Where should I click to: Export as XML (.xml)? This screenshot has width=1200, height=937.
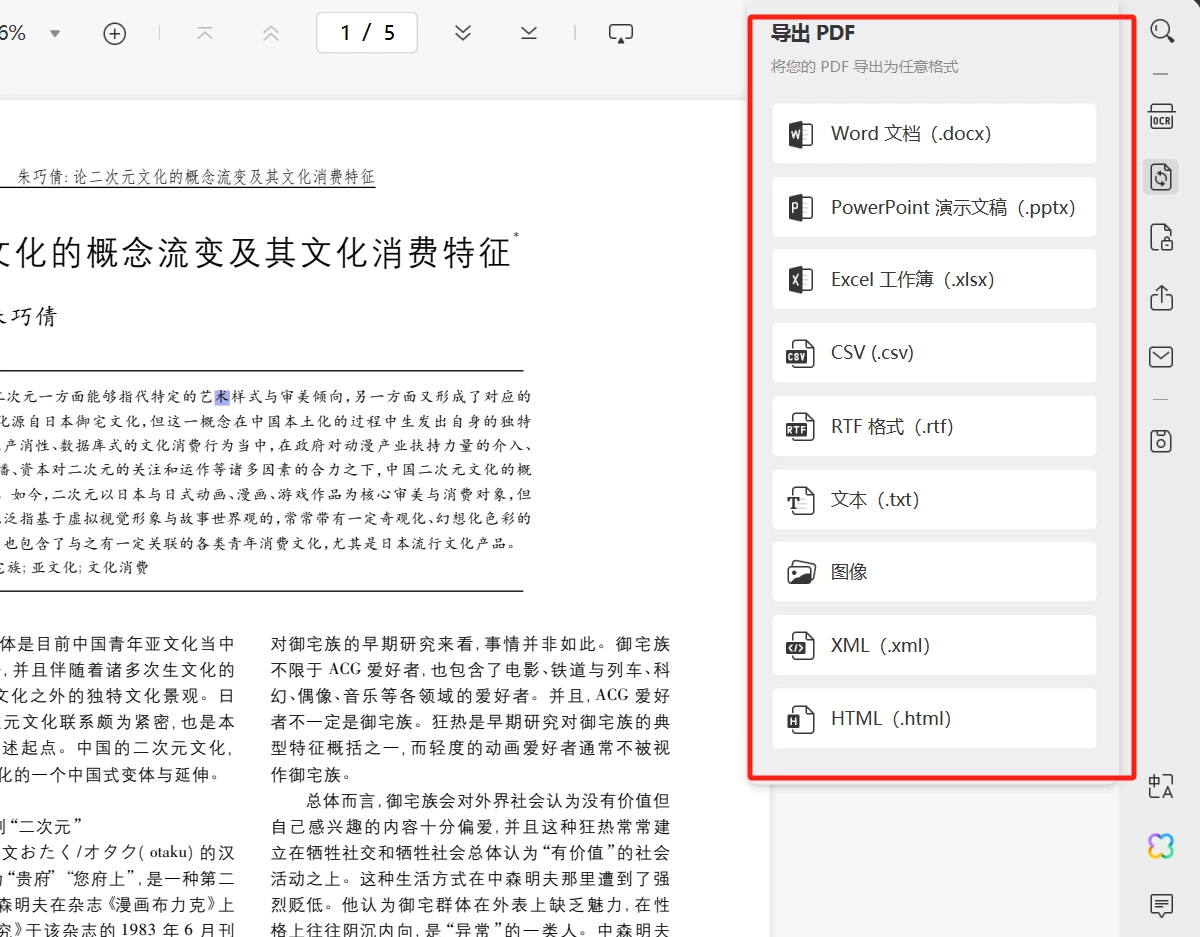(934, 645)
